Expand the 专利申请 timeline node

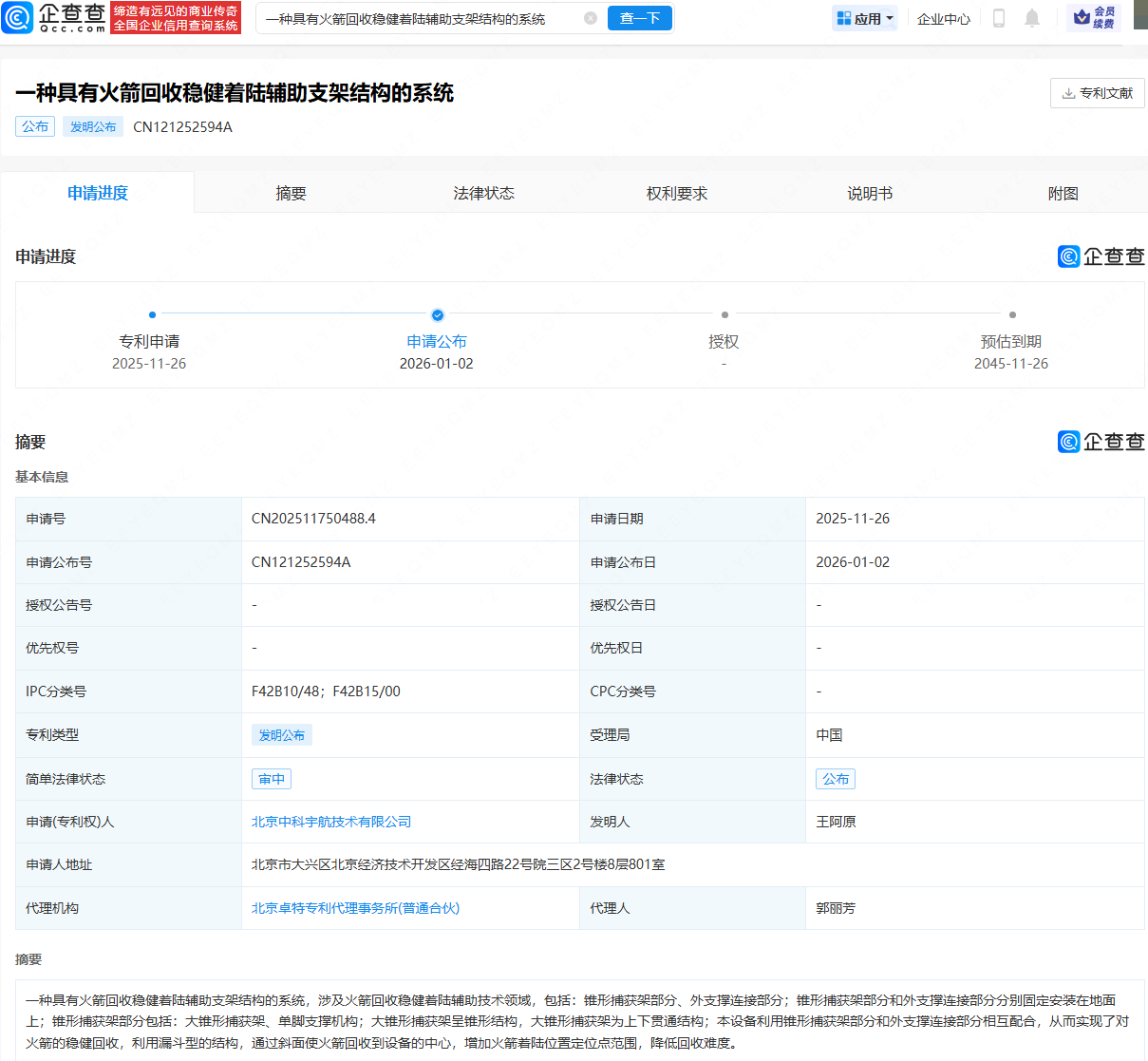click(152, 314)
